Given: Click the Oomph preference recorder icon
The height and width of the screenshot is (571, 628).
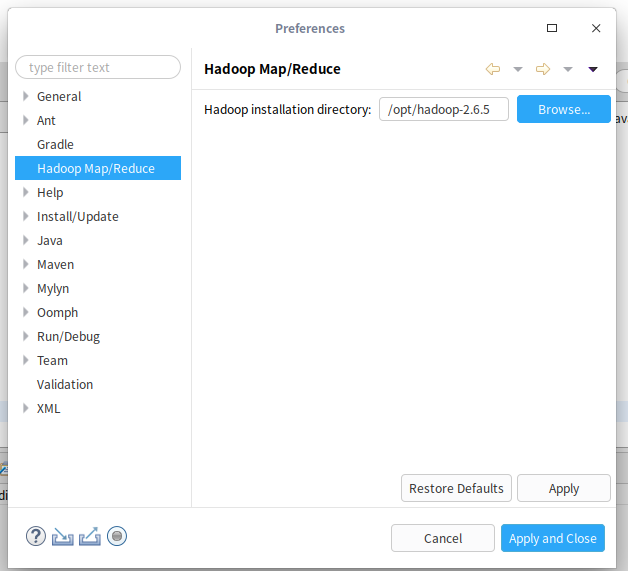Looking at the screenshot, I should click(117, 536).
